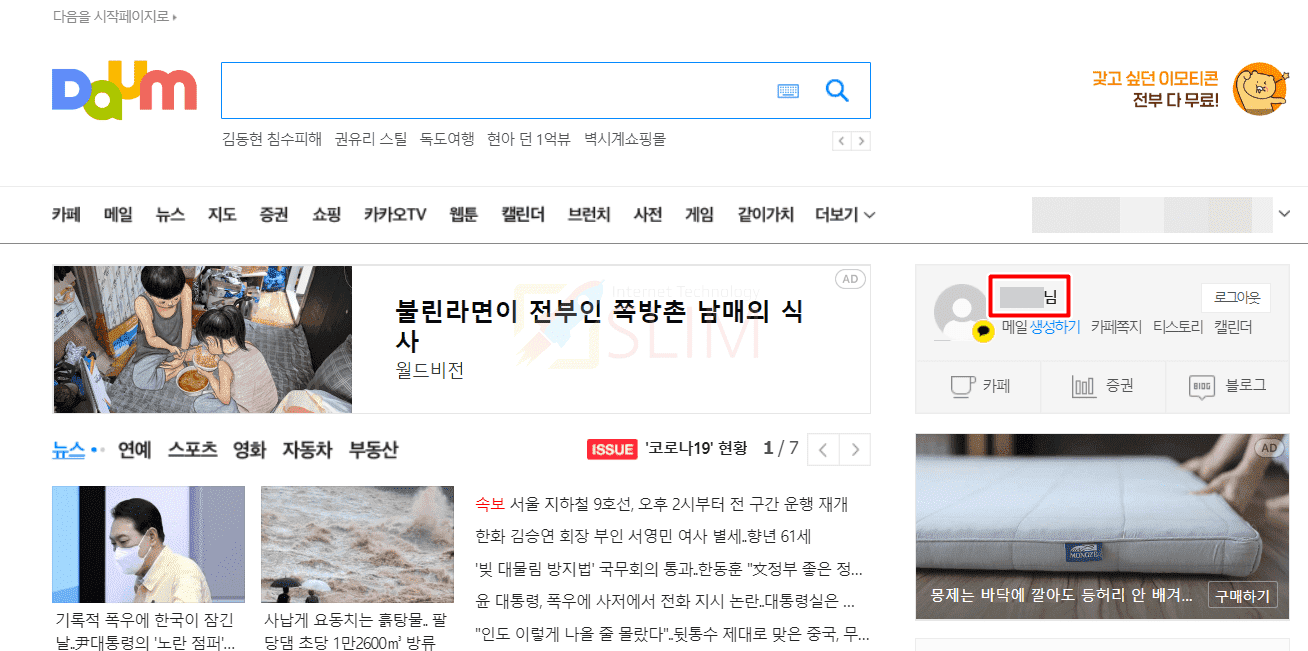Go to previous issue with left chevron
1308x651 pixels.
[823, 449]
